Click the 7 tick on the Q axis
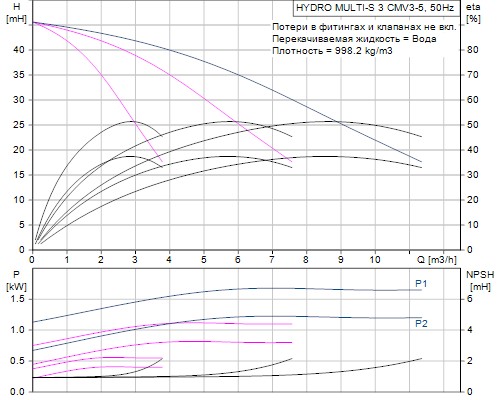 click(272, 260)
